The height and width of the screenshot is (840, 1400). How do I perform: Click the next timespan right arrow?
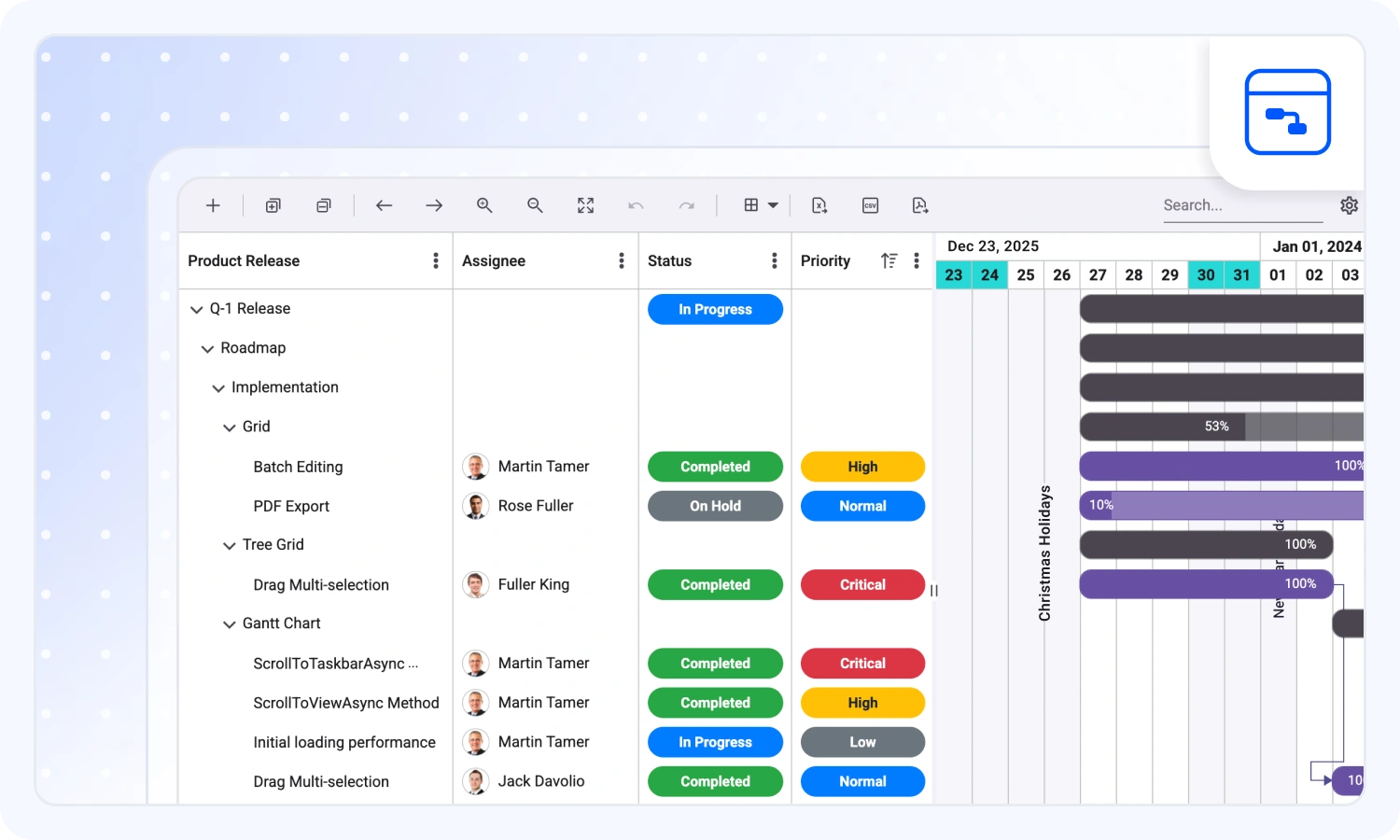coord(434,205)
